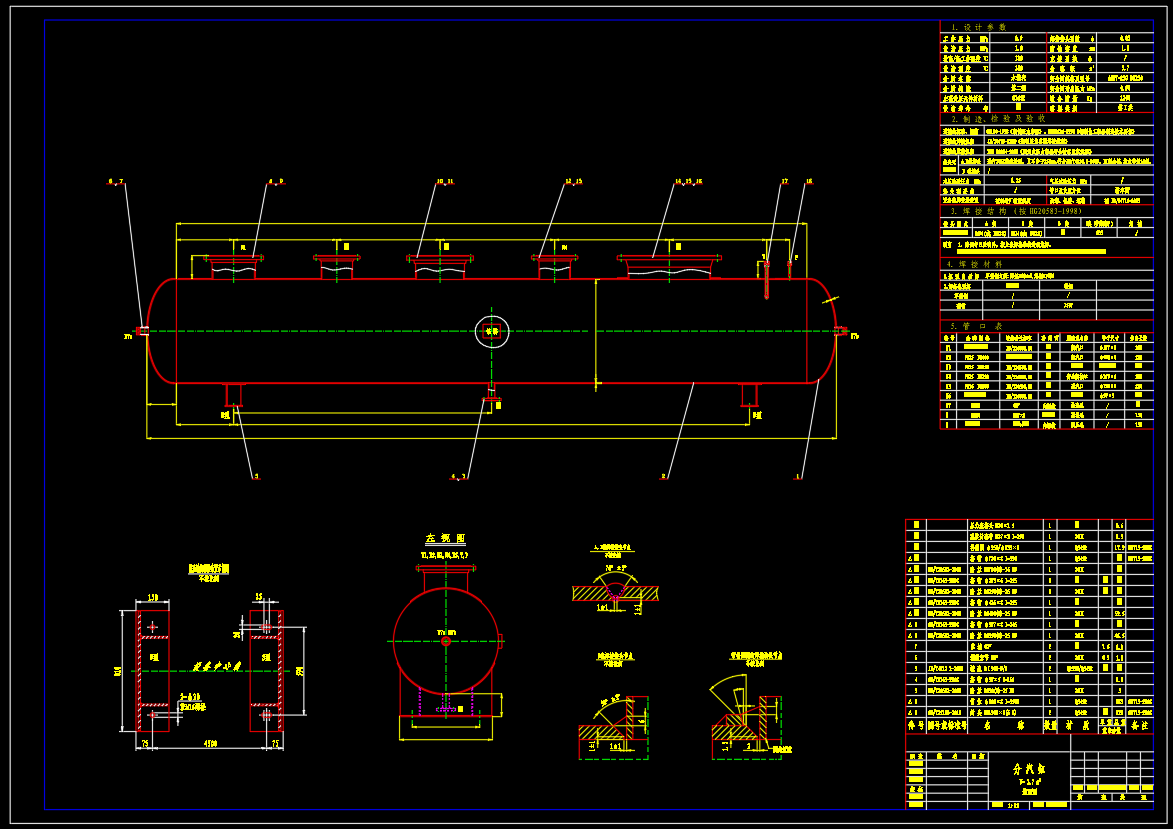Click the "左视图" left view label
This screenshot has height=829, width=1173.
point(440,539)
